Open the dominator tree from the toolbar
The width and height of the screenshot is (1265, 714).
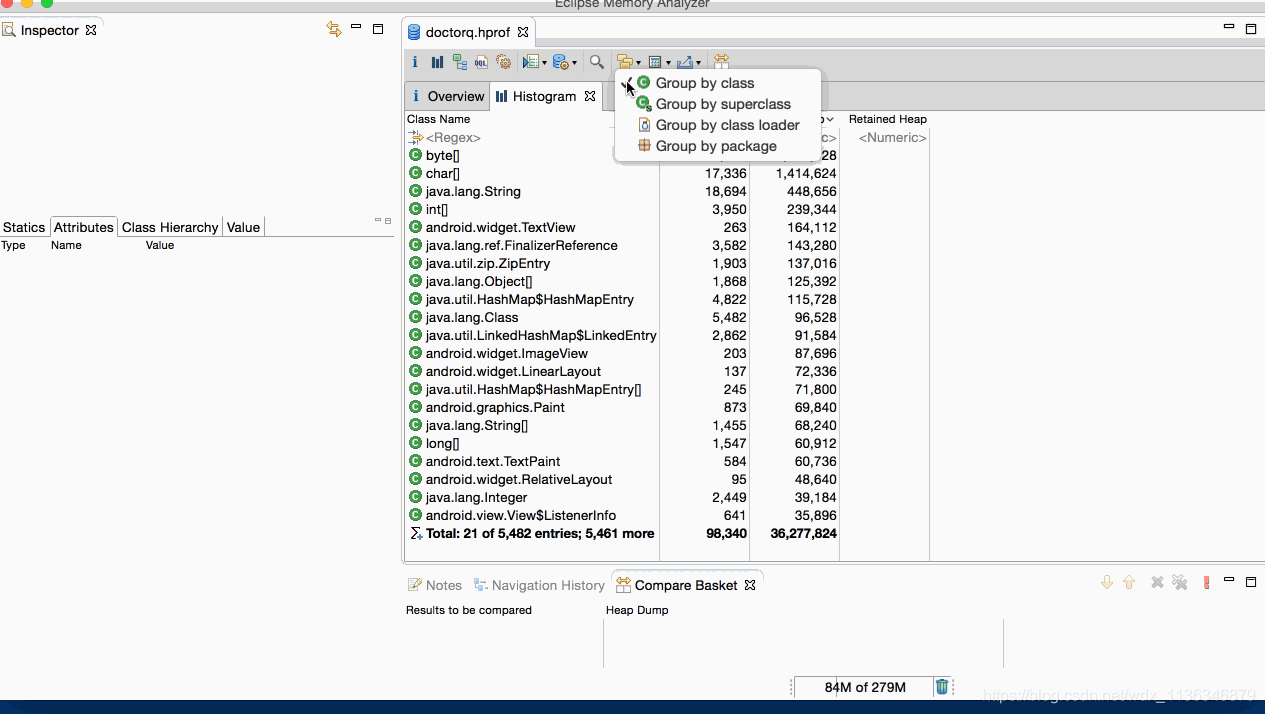point(460,62)
